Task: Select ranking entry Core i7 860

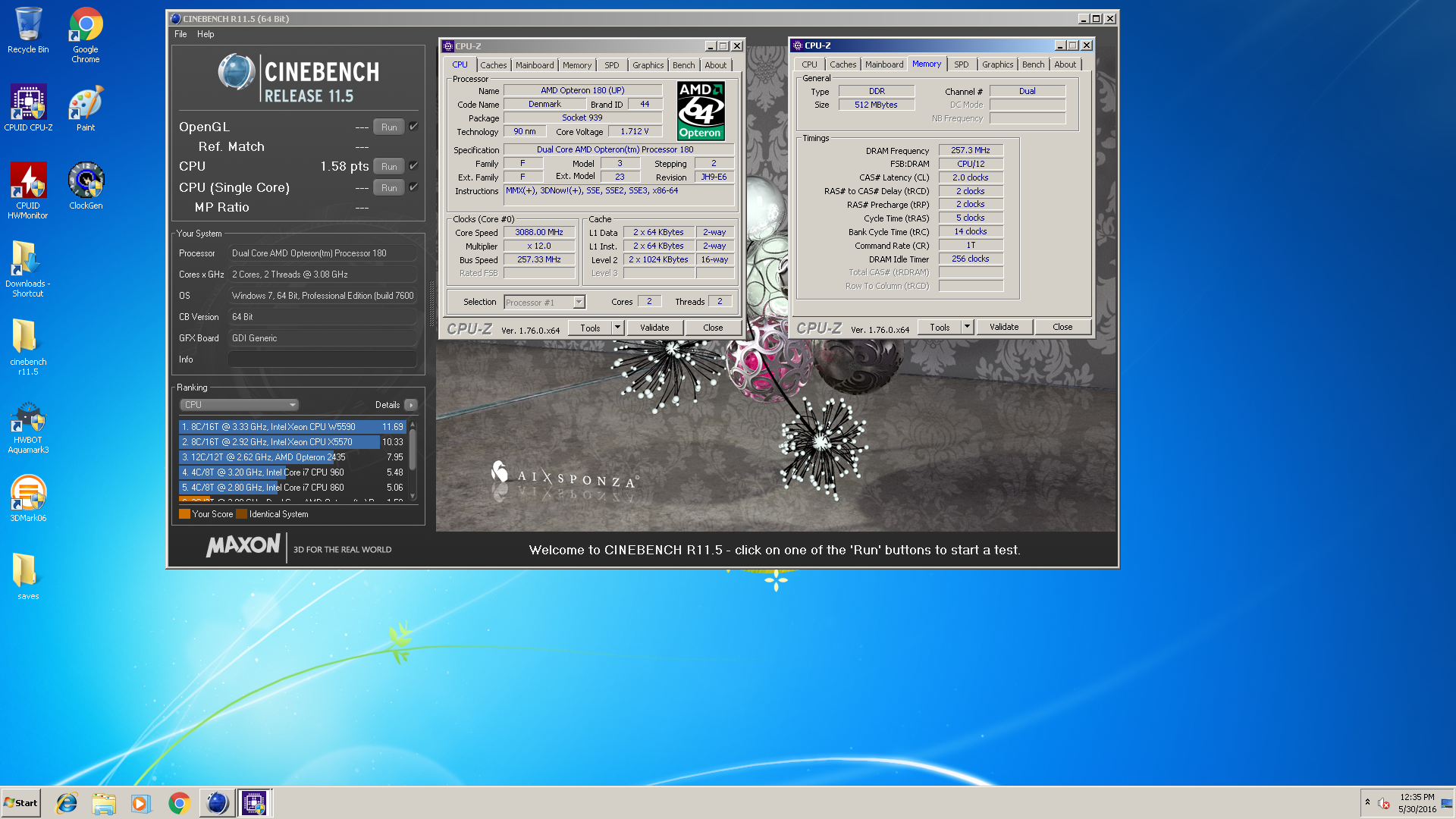Action: 293,488
